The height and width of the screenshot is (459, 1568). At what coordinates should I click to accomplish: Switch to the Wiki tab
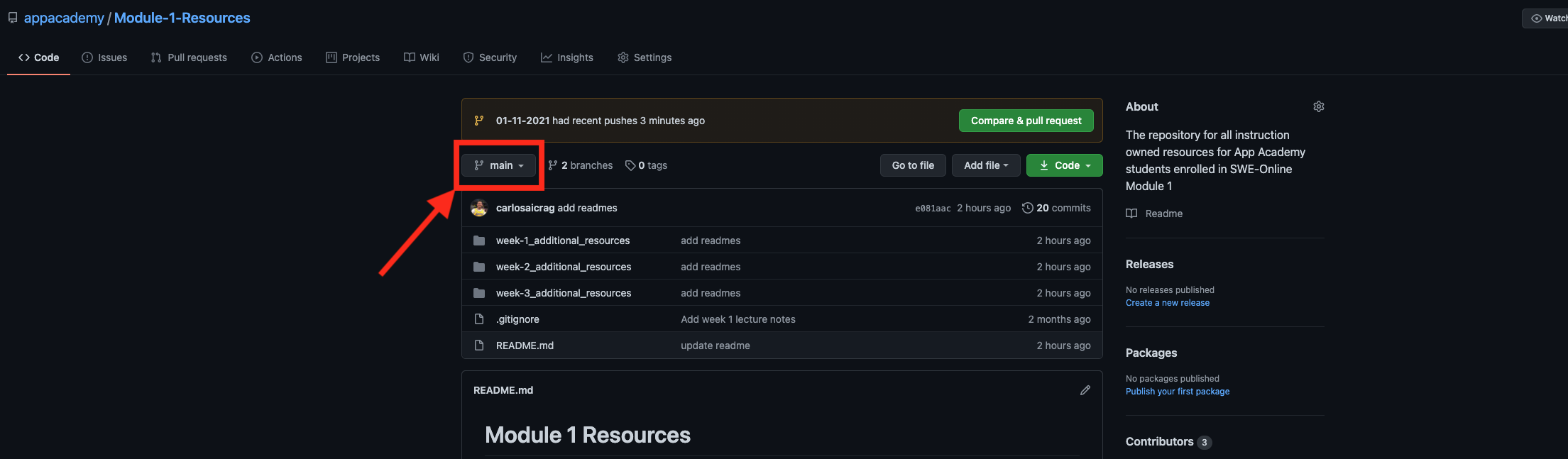(422, 57)
